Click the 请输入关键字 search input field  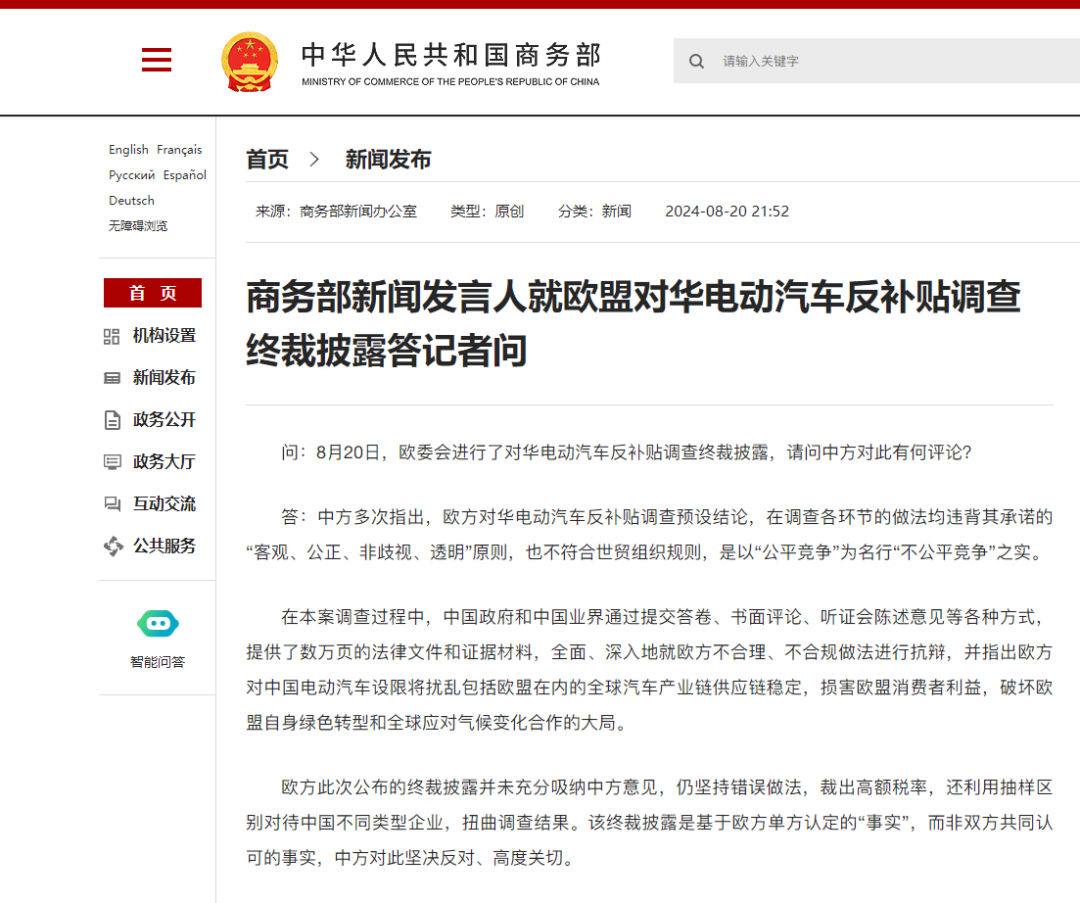pyautogui.click(x=790, y=61)
